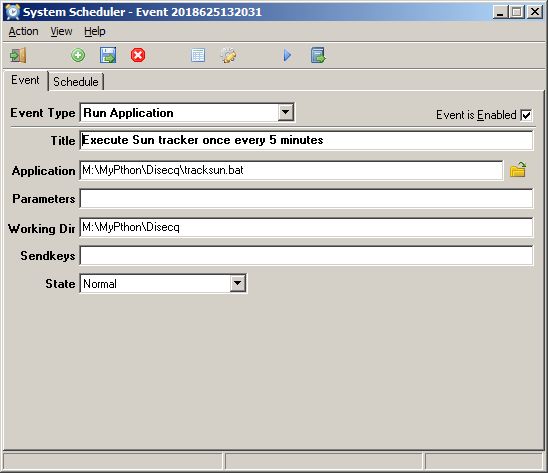Focus the empty Sendkeys text field
The image size is (548, 473).
[x=307, y=256]
